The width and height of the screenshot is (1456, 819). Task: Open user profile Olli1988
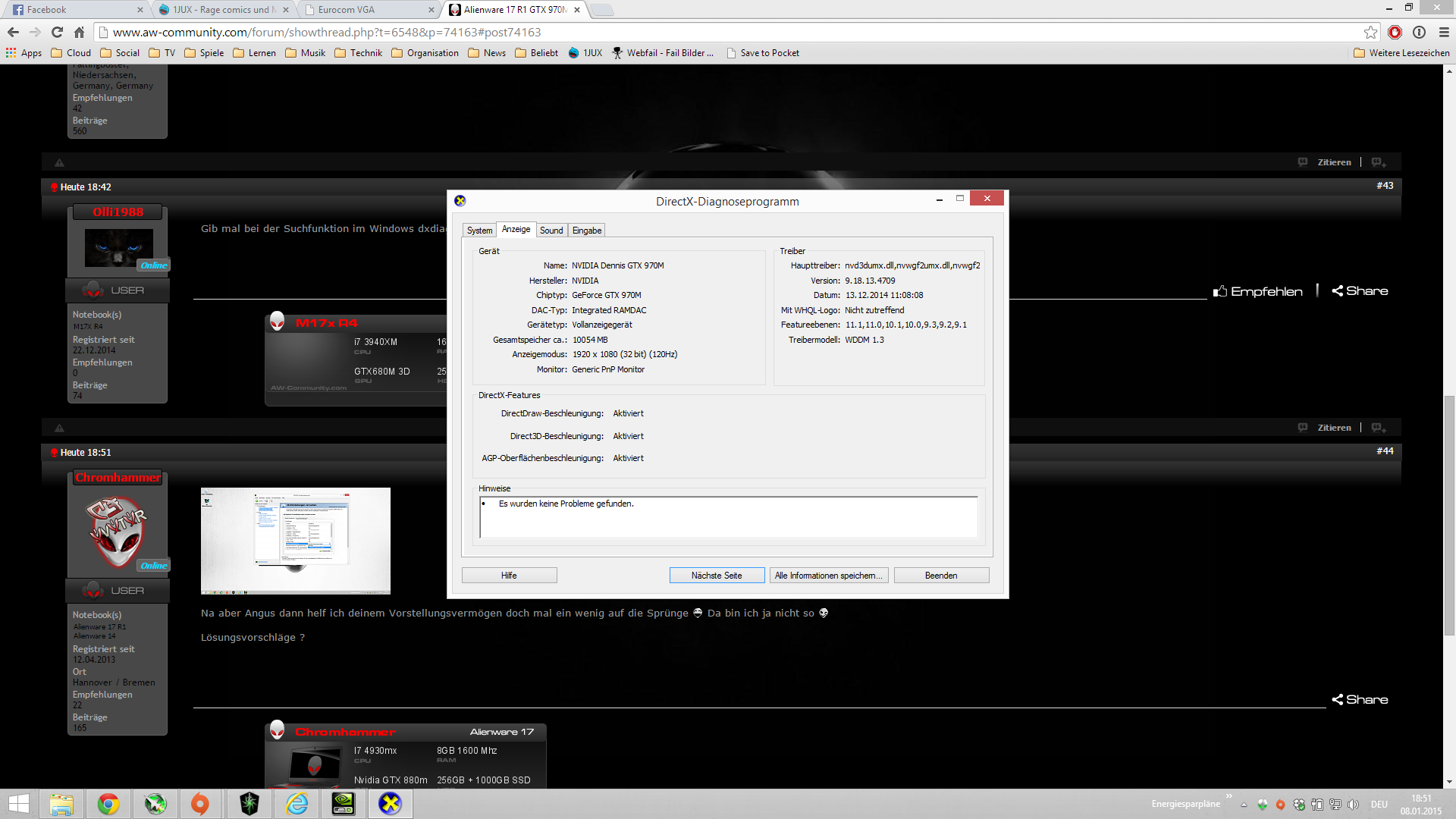tap(118, 212)
